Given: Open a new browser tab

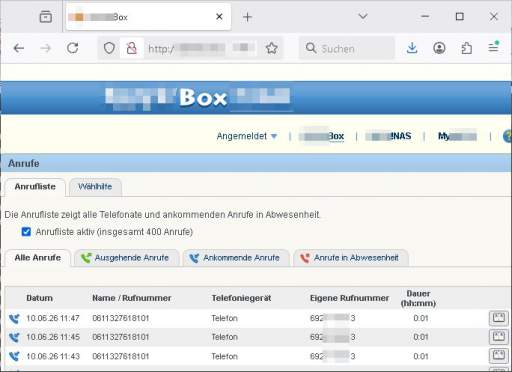Looking at the screenshot, I should coord(247,17).
